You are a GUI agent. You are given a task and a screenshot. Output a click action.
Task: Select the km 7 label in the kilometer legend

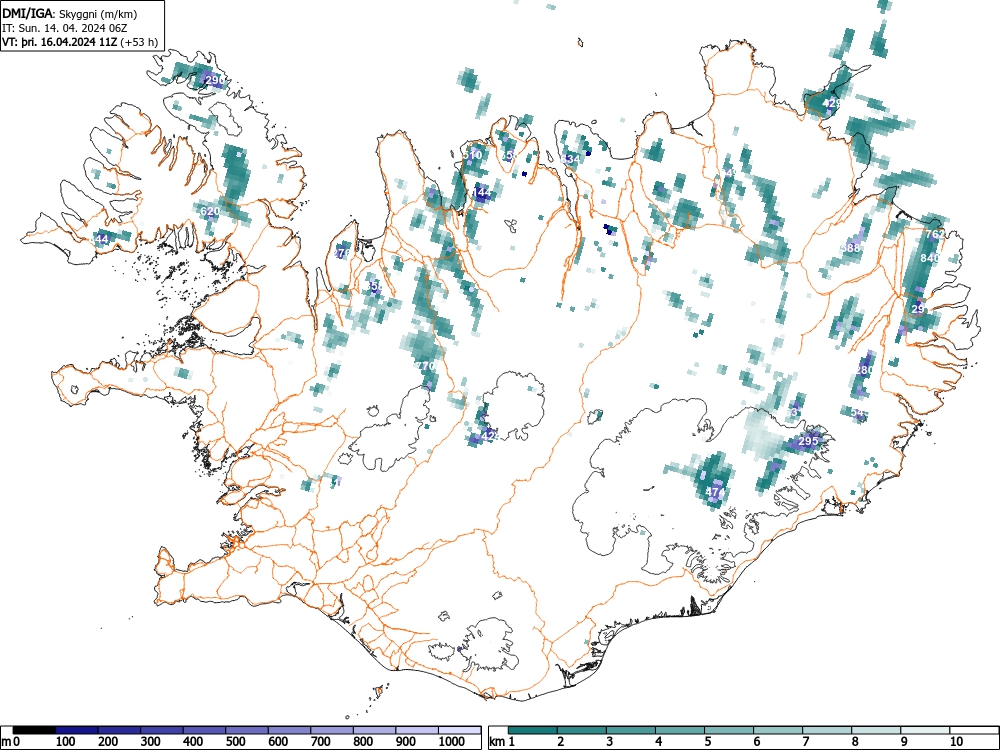pos(805,742)
